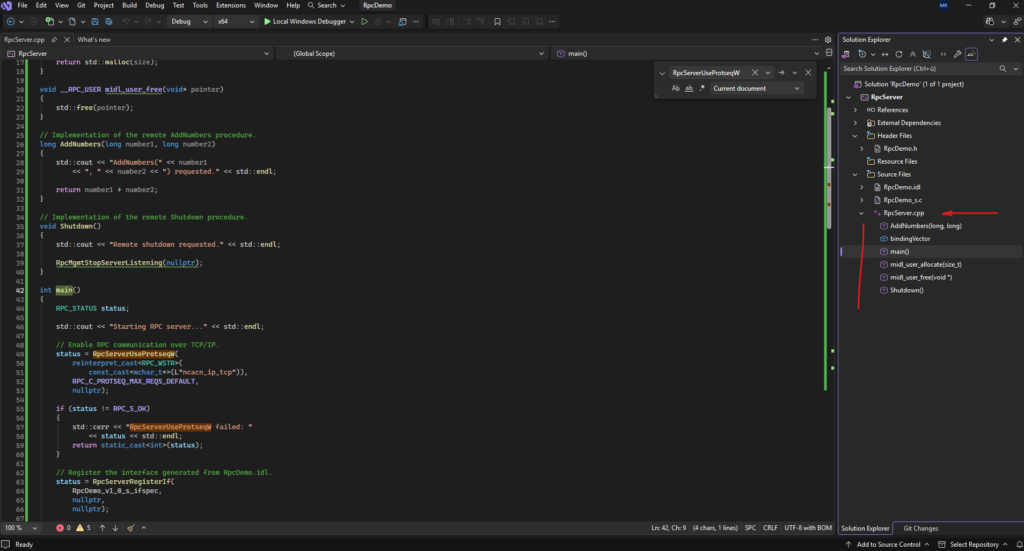Click the Solution Explorer bottom tab

click(x=865, y=528)
